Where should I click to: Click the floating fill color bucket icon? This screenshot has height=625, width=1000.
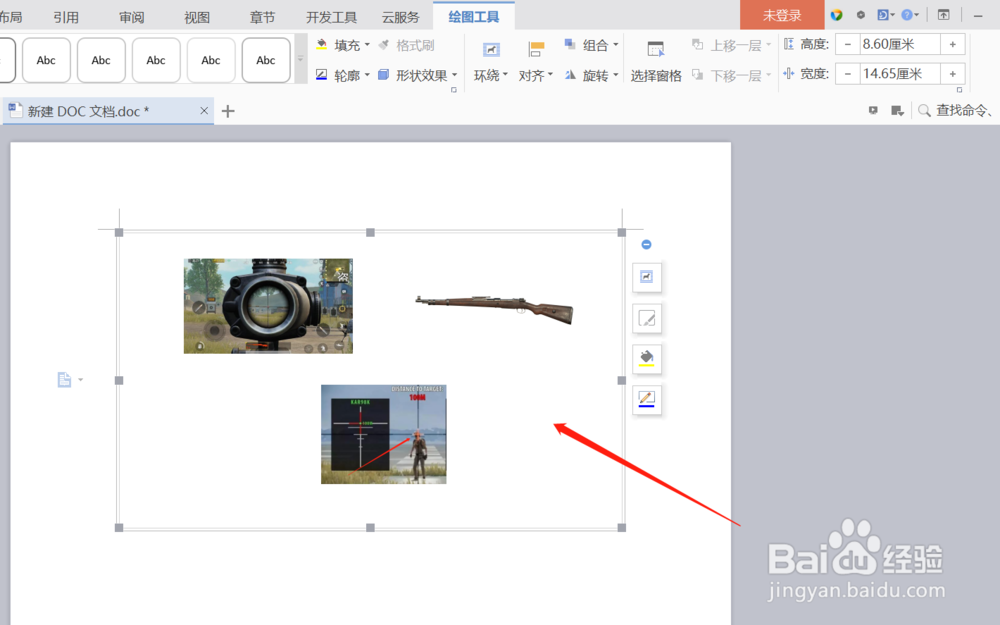(647, 358)
